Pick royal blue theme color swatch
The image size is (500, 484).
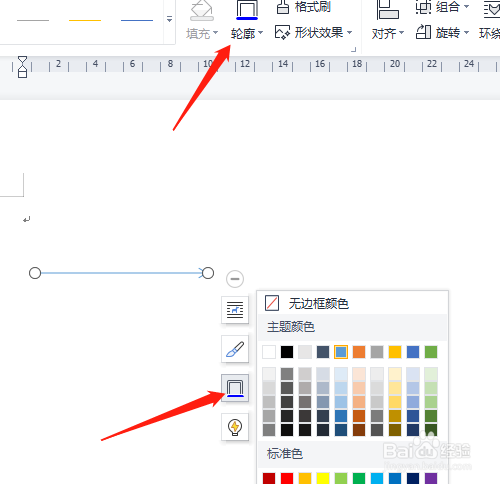(x=413, y=352)
